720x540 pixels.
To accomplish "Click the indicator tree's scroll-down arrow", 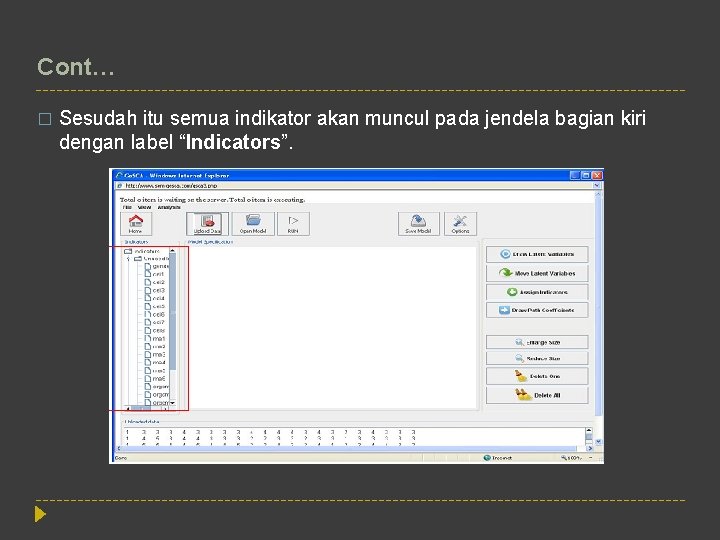I will click(x=173, y=403).
